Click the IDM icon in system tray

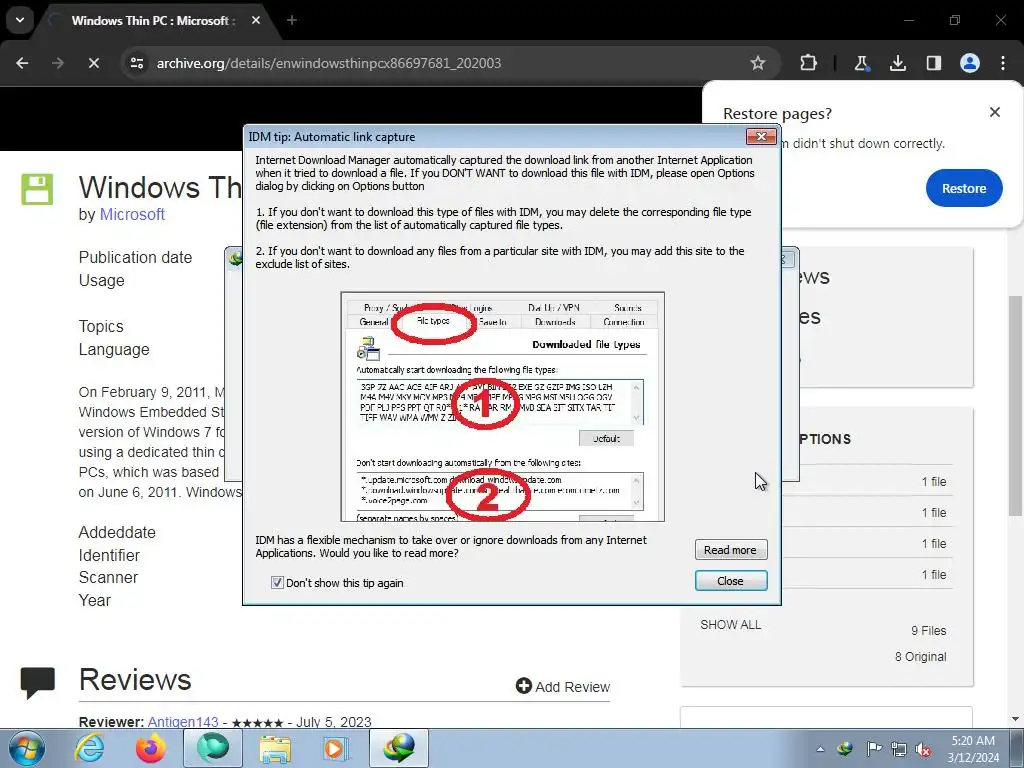click(846, 749)
